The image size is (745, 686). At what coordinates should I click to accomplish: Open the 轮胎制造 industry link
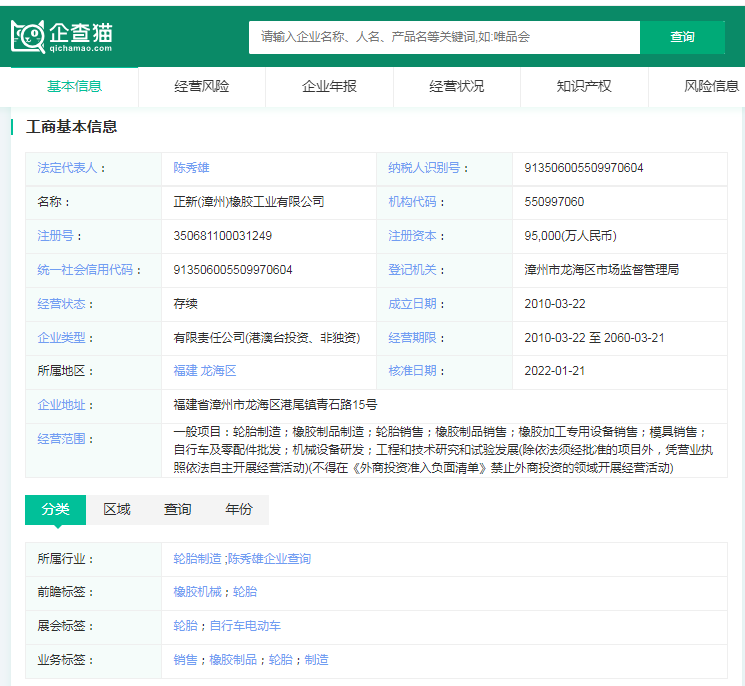(x=197, y=558)
